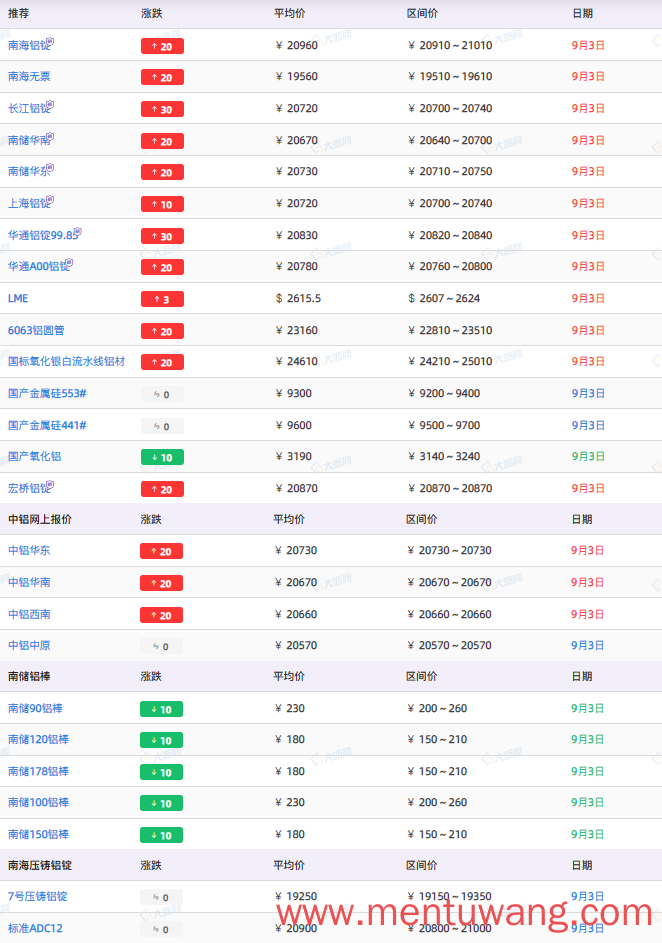This screenshot has height=943, width=662.
Task: Open the 中铝华南 link
Action: [29, 582]
